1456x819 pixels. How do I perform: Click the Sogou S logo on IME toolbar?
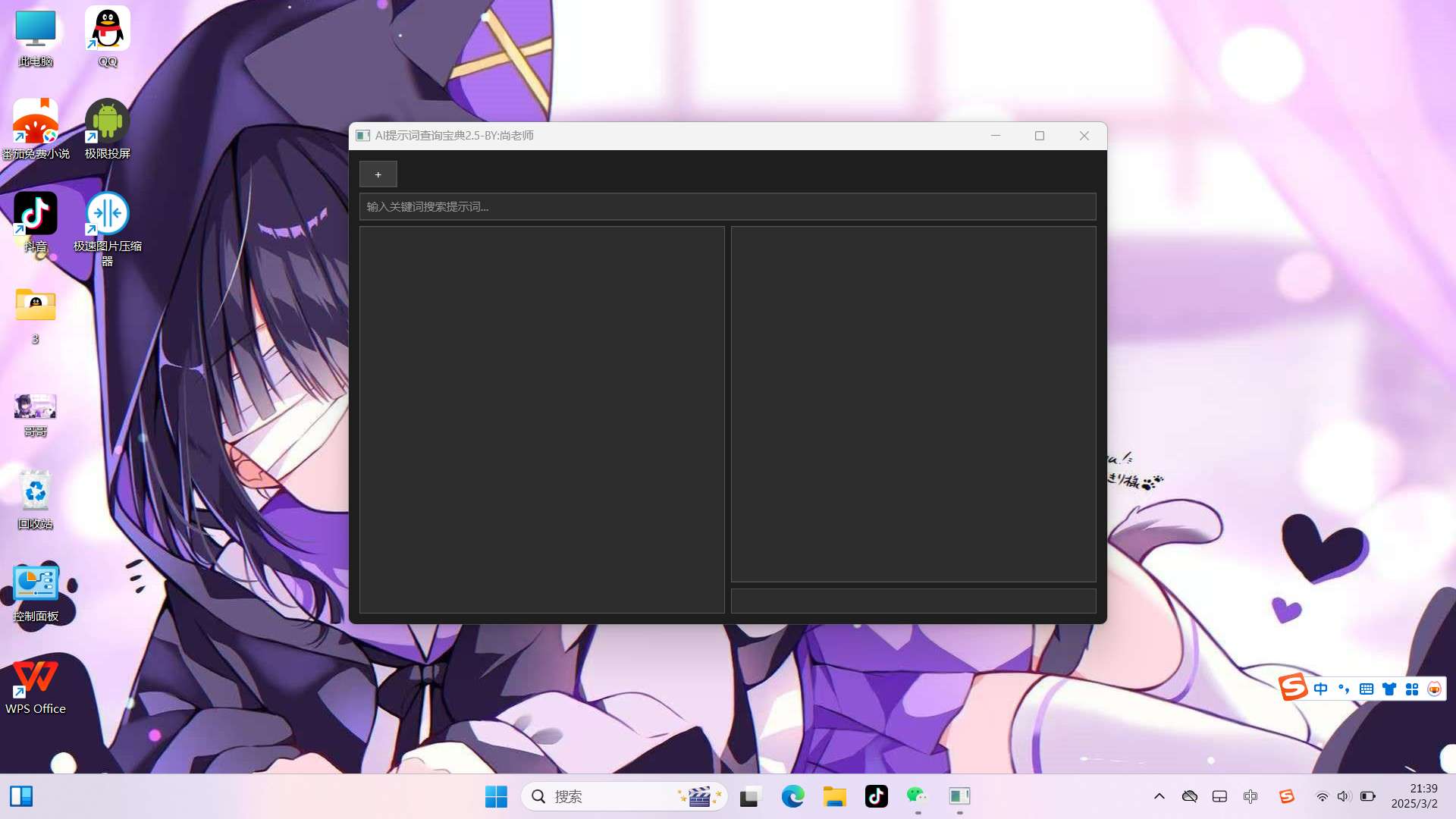pos(1293,689)
